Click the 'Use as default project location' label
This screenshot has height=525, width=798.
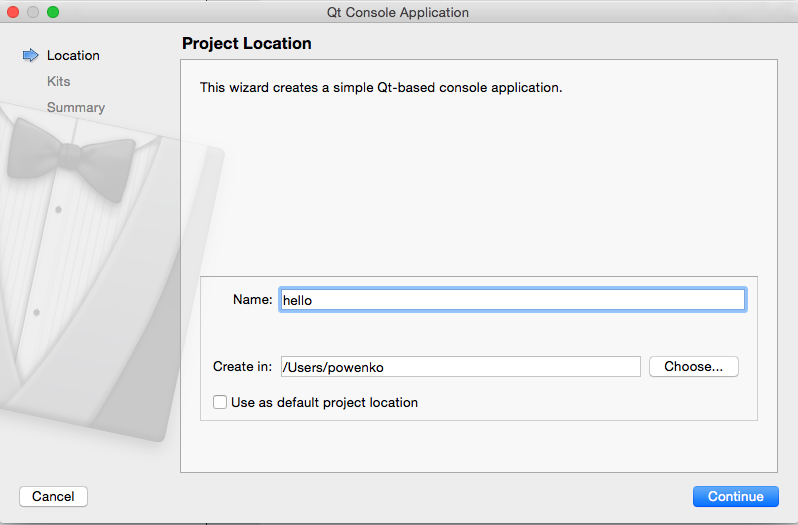pos(324,402)
